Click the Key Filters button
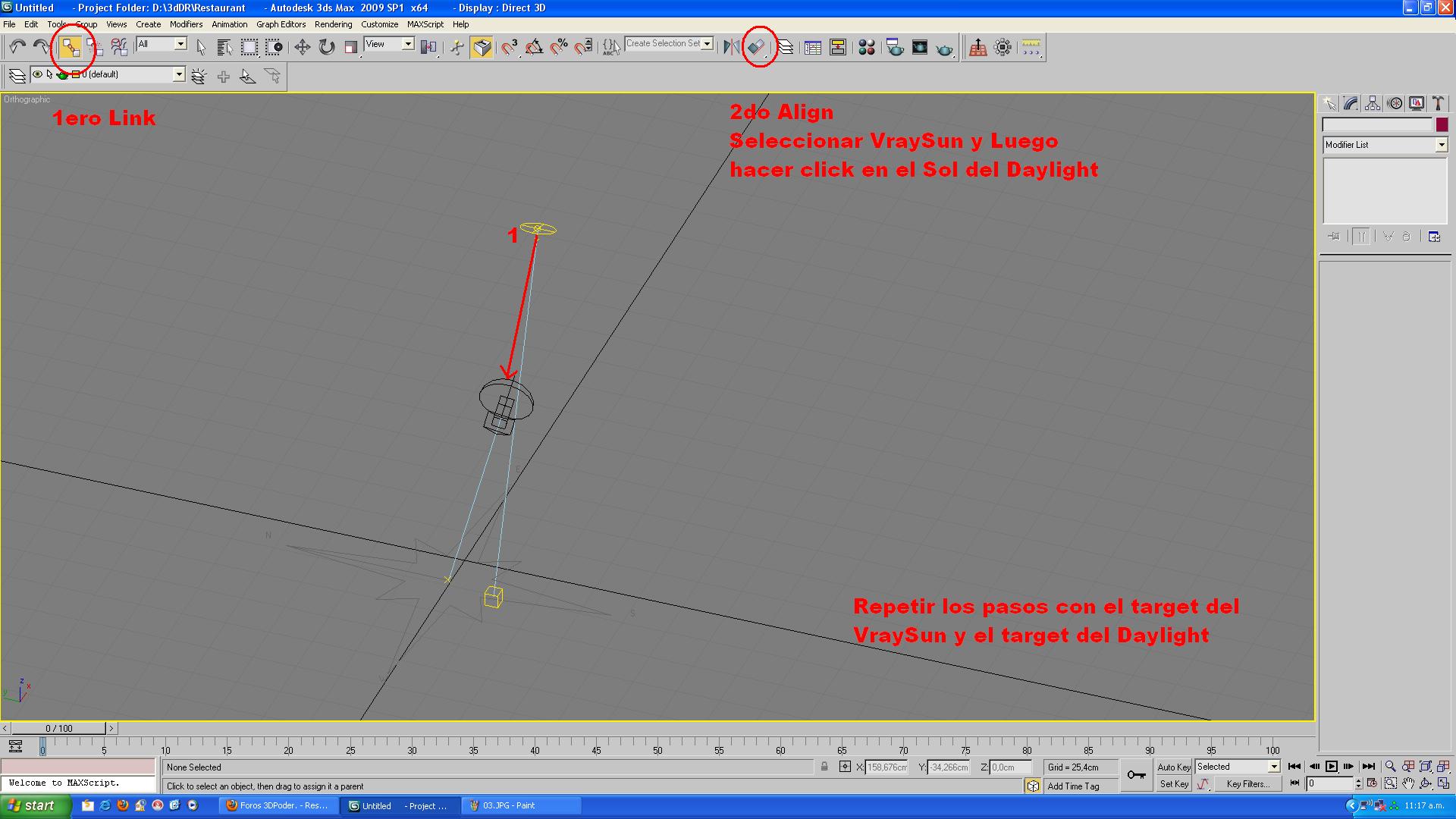The height and width of the screenshot is (819, 1456). click(x=1247, y=785)
